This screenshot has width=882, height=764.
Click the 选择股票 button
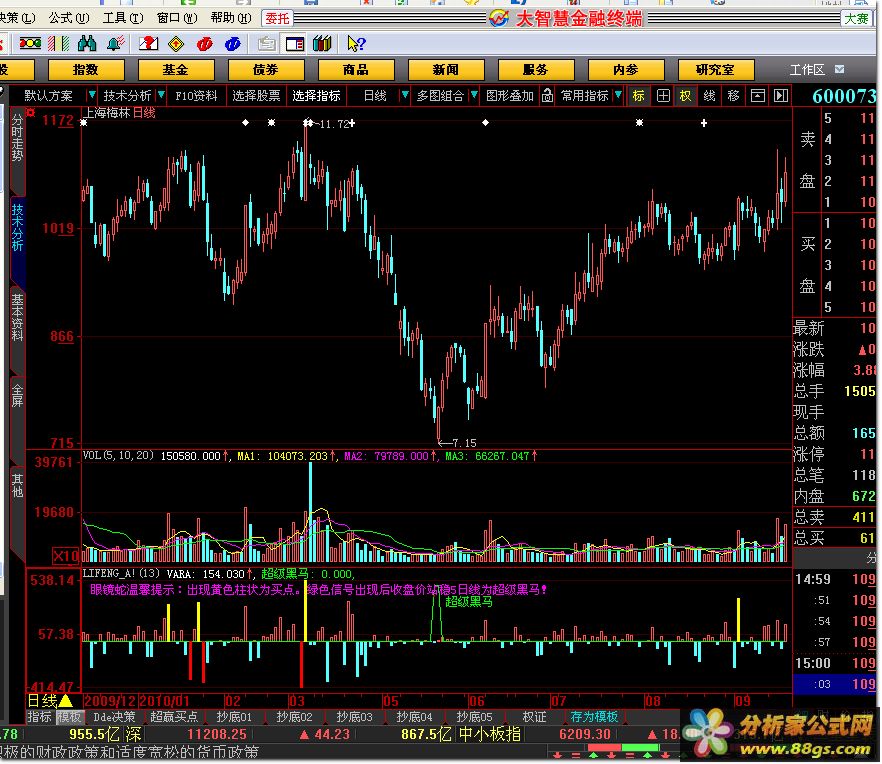coord(256,96)
